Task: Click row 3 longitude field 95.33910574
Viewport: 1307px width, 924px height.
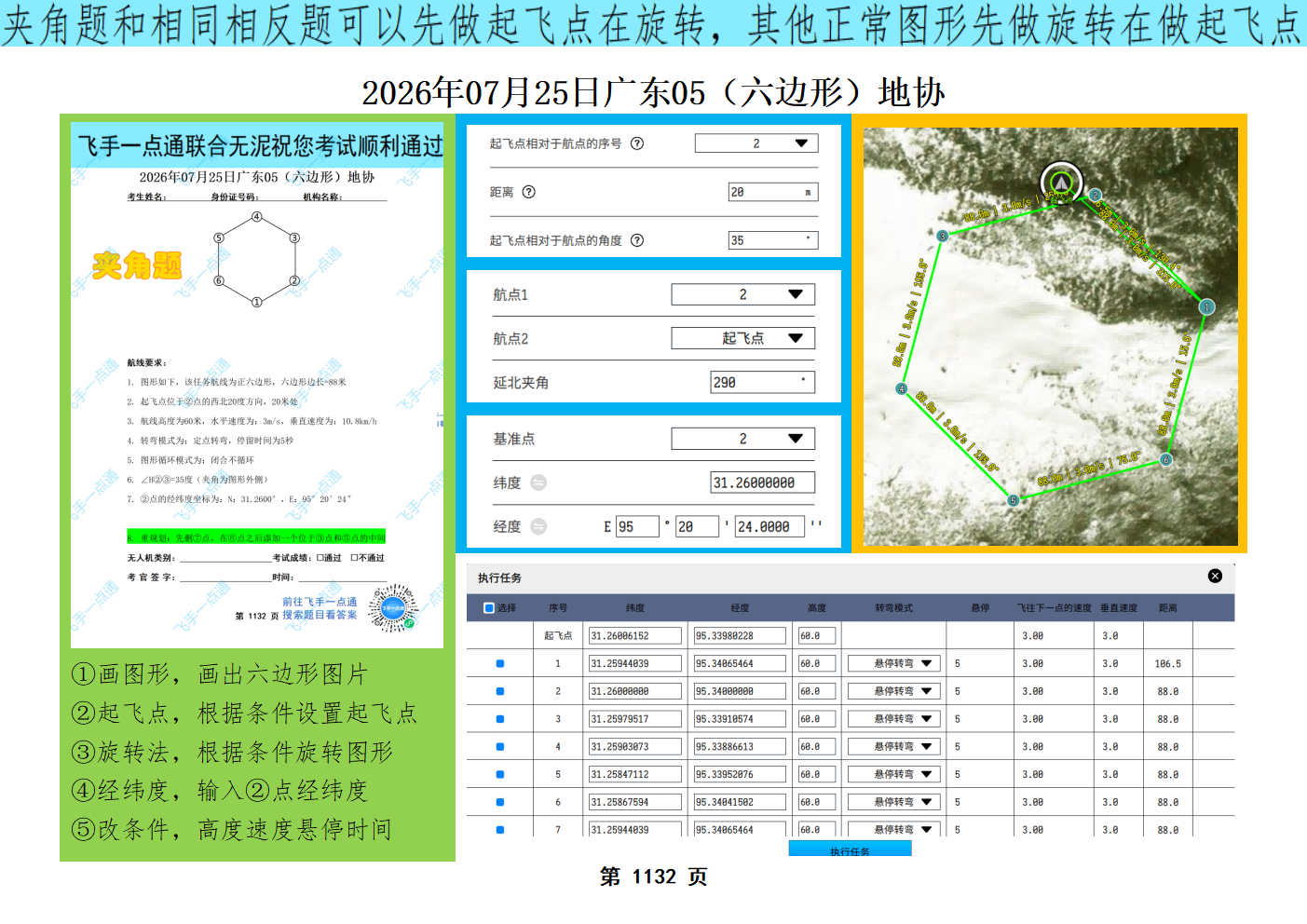Action: tap(742, 719)
